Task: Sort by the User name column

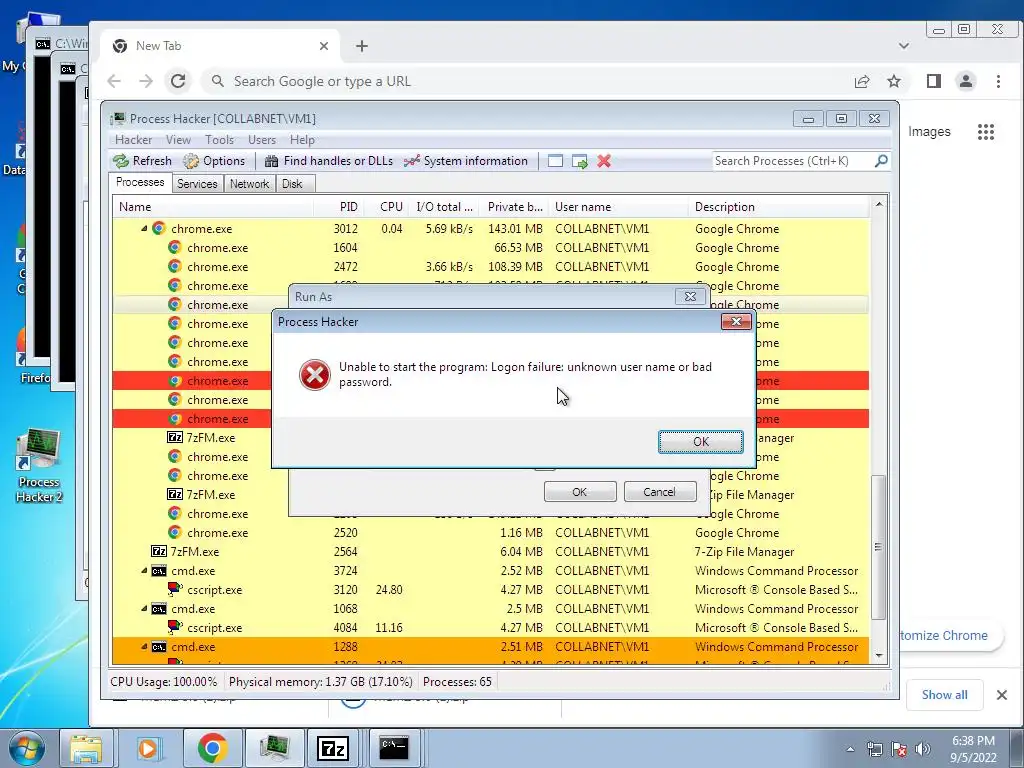Action: (618, 207)
